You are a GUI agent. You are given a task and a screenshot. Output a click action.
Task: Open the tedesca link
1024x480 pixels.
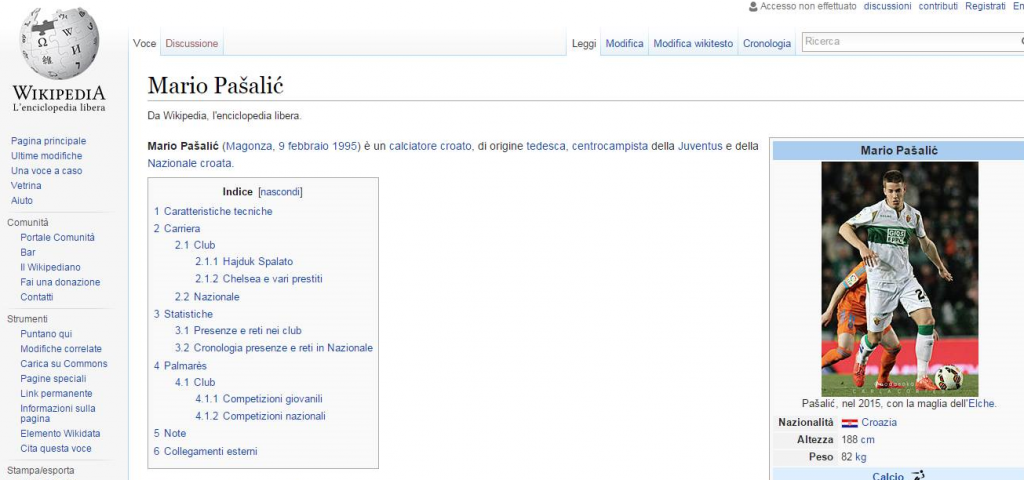(x=546, y=146)
